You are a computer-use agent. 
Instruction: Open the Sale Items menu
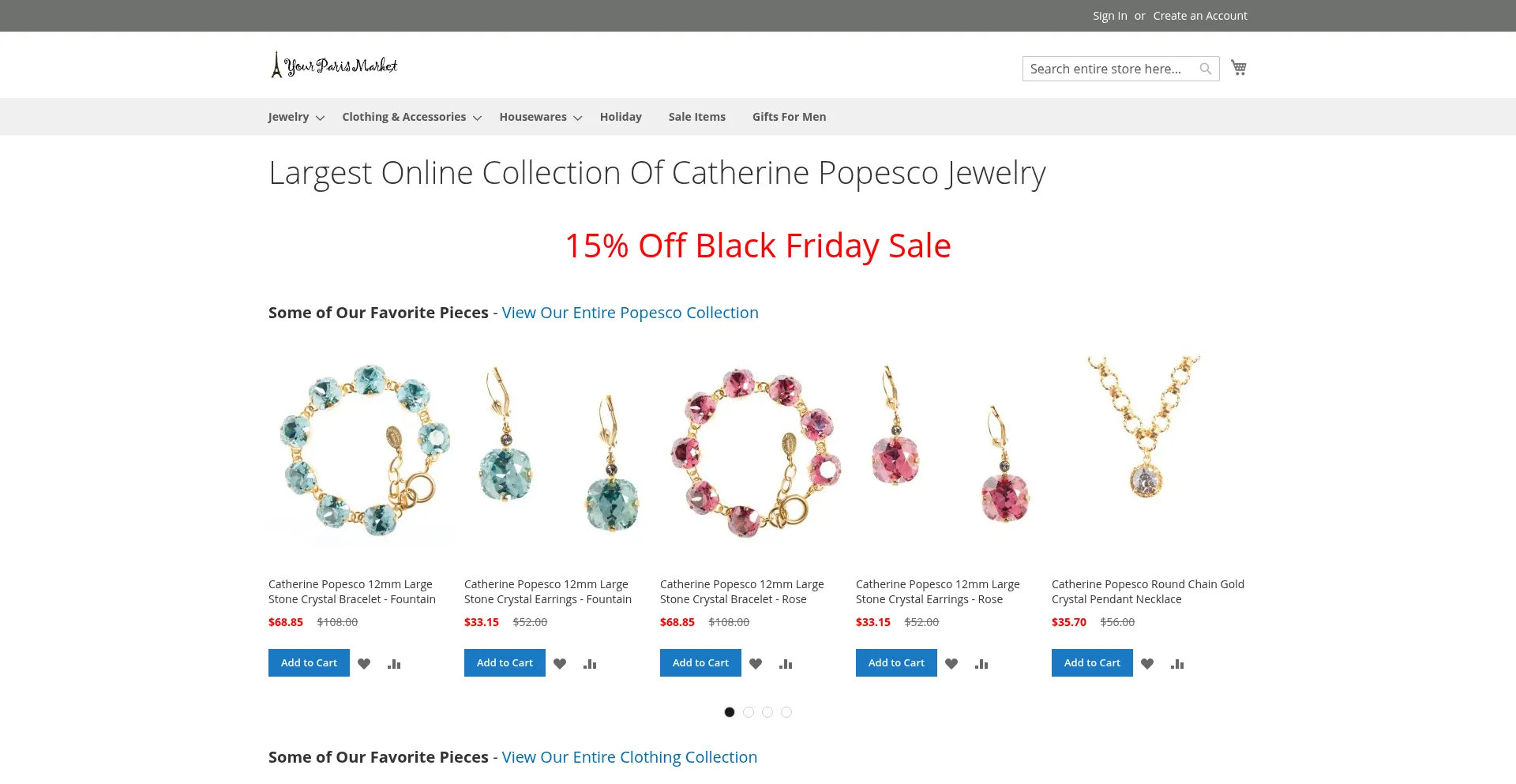point(696,117)
